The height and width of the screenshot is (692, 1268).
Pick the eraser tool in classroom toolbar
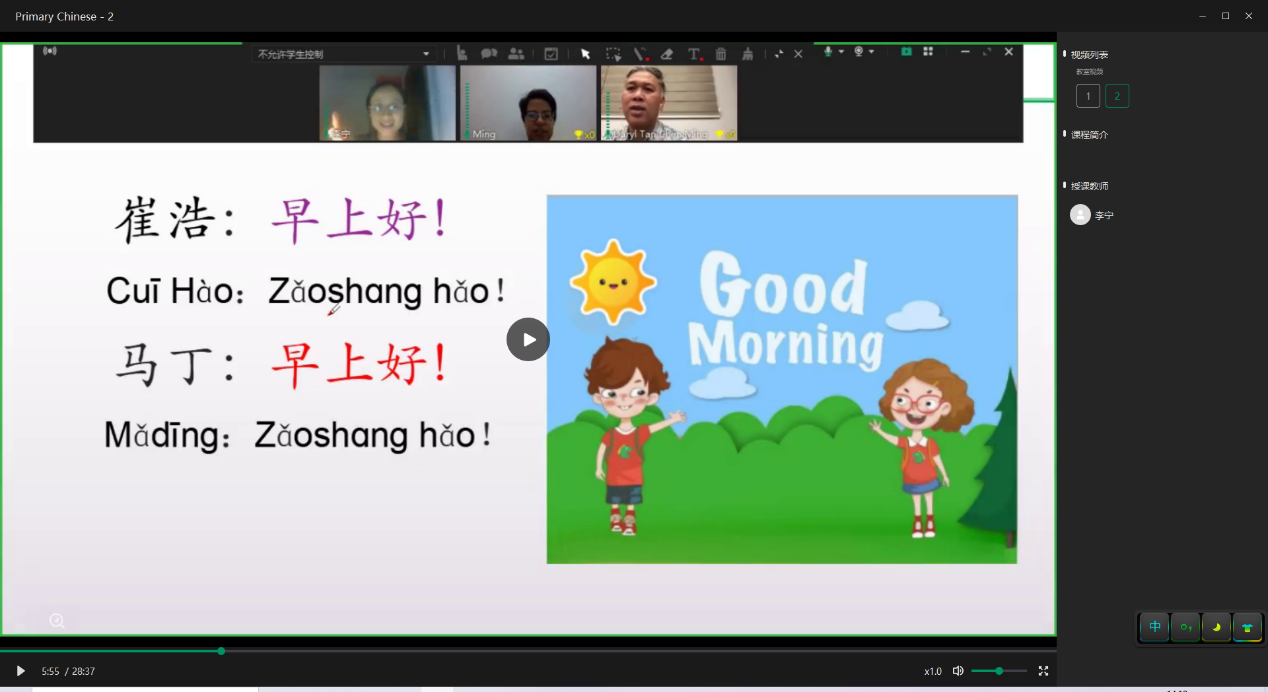tap(667, 54)
